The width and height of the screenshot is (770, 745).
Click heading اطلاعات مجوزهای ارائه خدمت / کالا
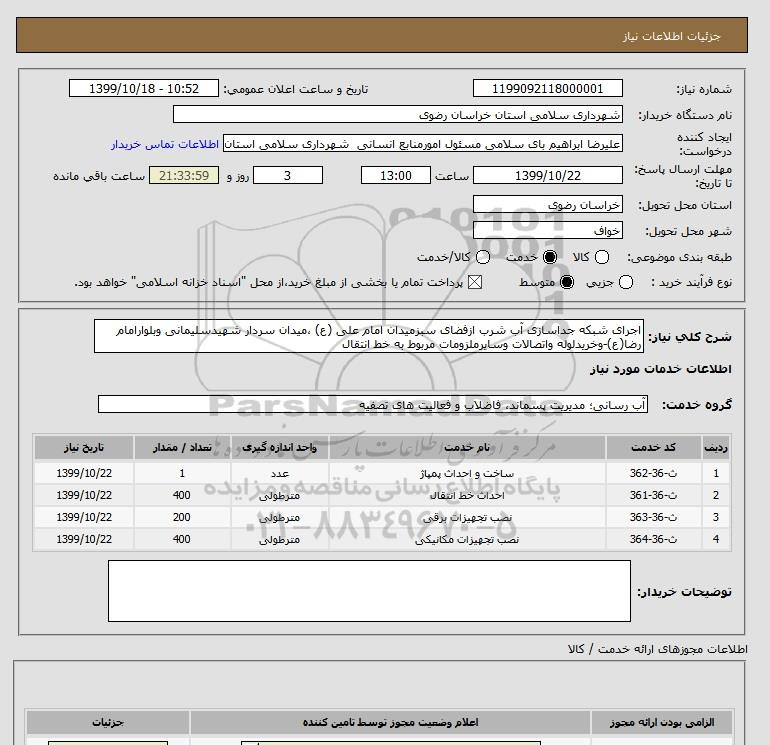click(658, 649)
